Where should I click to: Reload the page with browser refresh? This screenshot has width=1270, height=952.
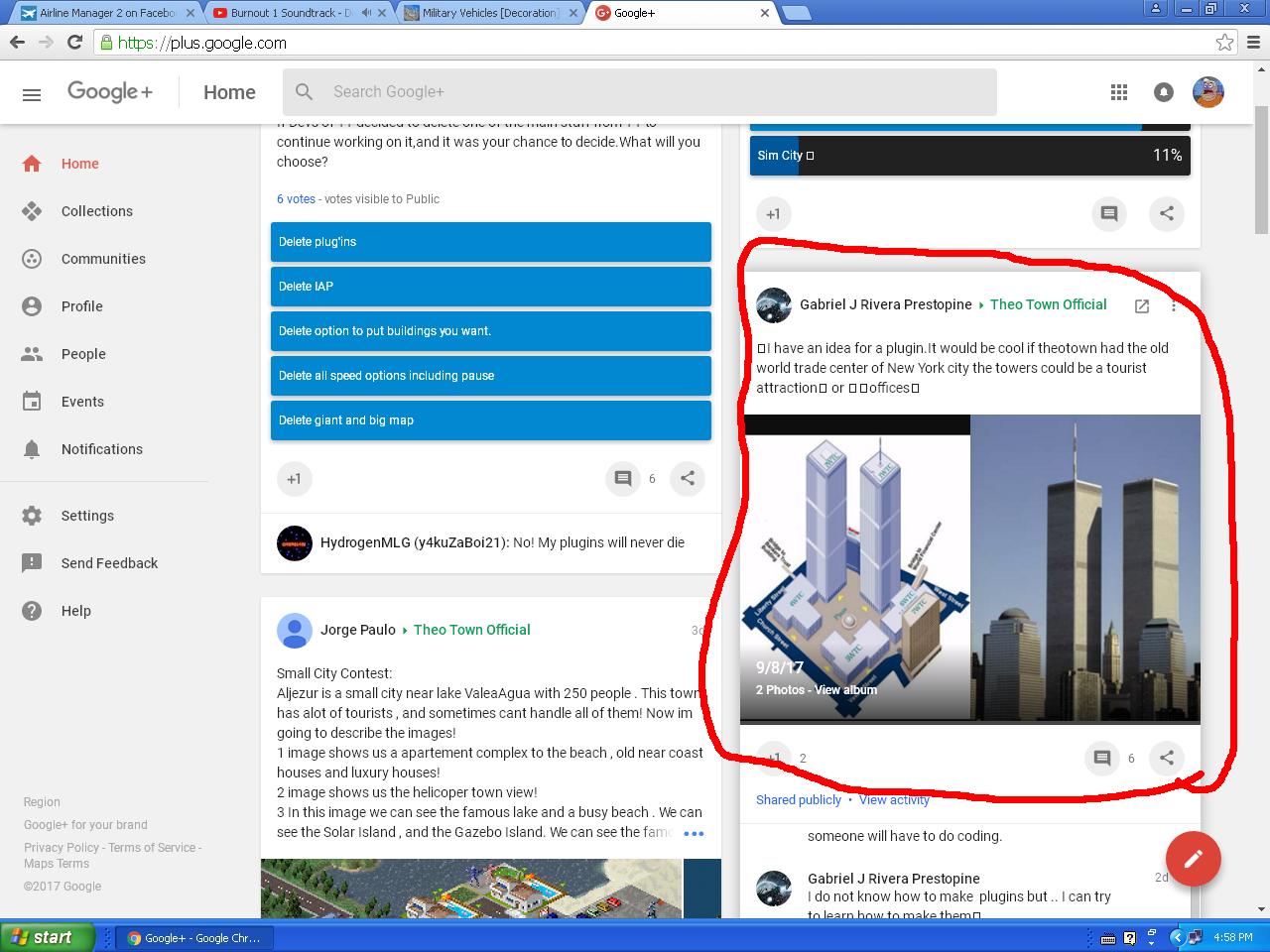(x=74, y=42)
